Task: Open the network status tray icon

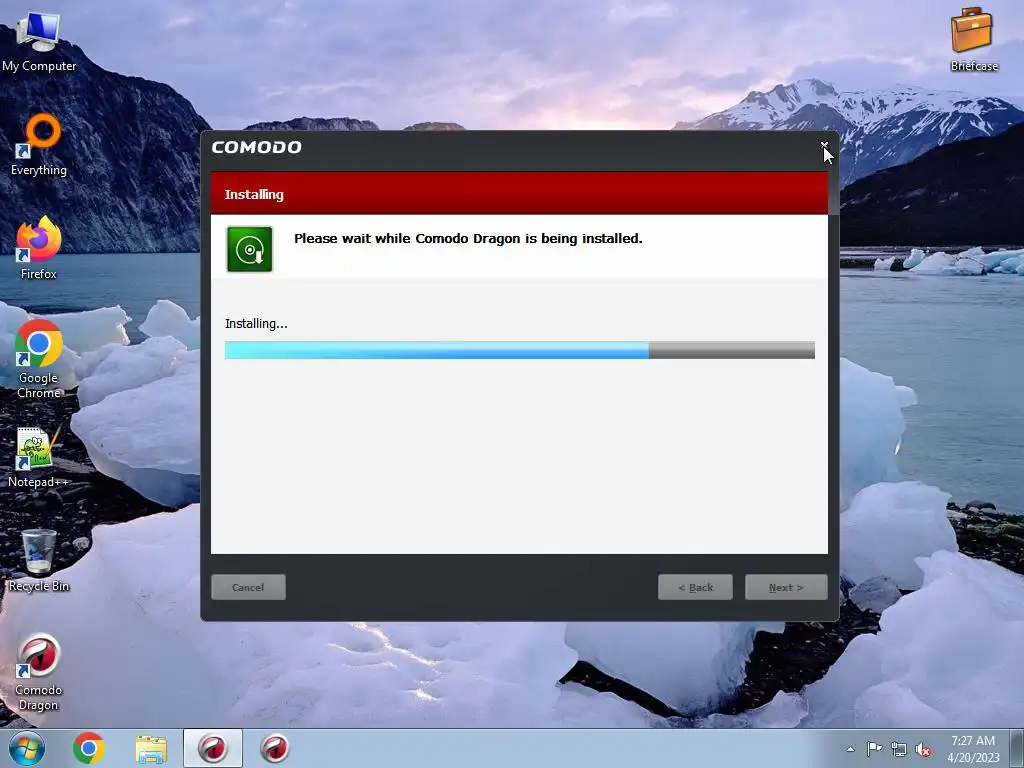Action: (x=899, y=749)
